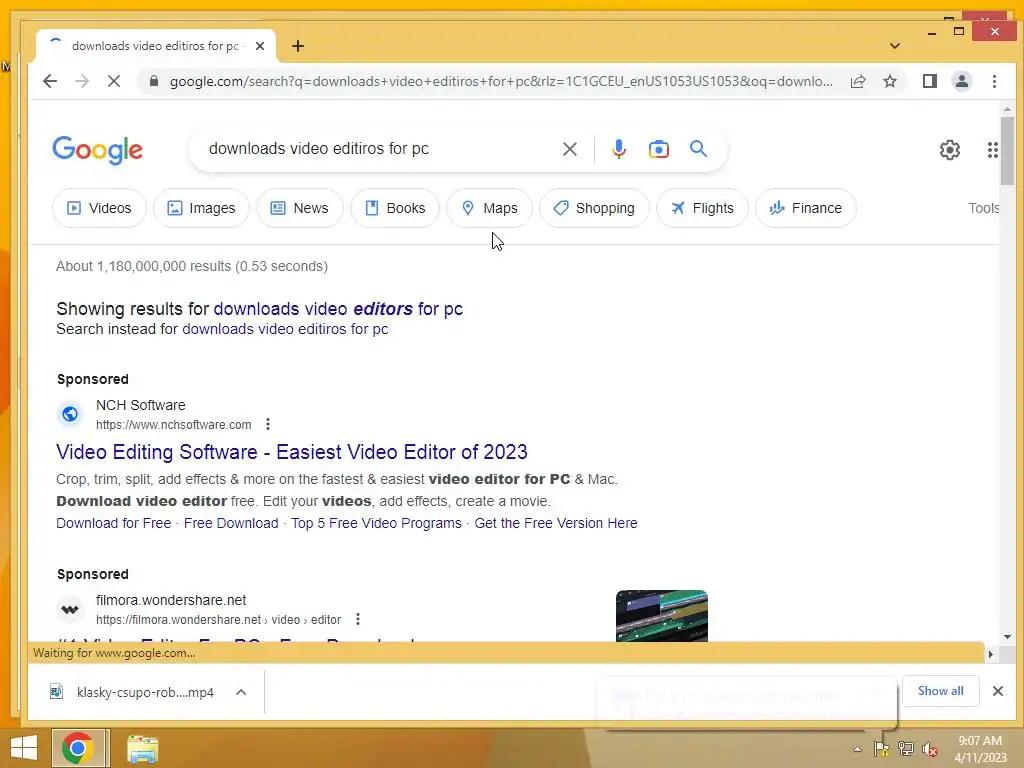The height and width of the screenshot is (768, 1024).
Task: Open 'Top 5 Free Video Programs' sitelink
Action: pyautogui.click(x=376, y=523)
